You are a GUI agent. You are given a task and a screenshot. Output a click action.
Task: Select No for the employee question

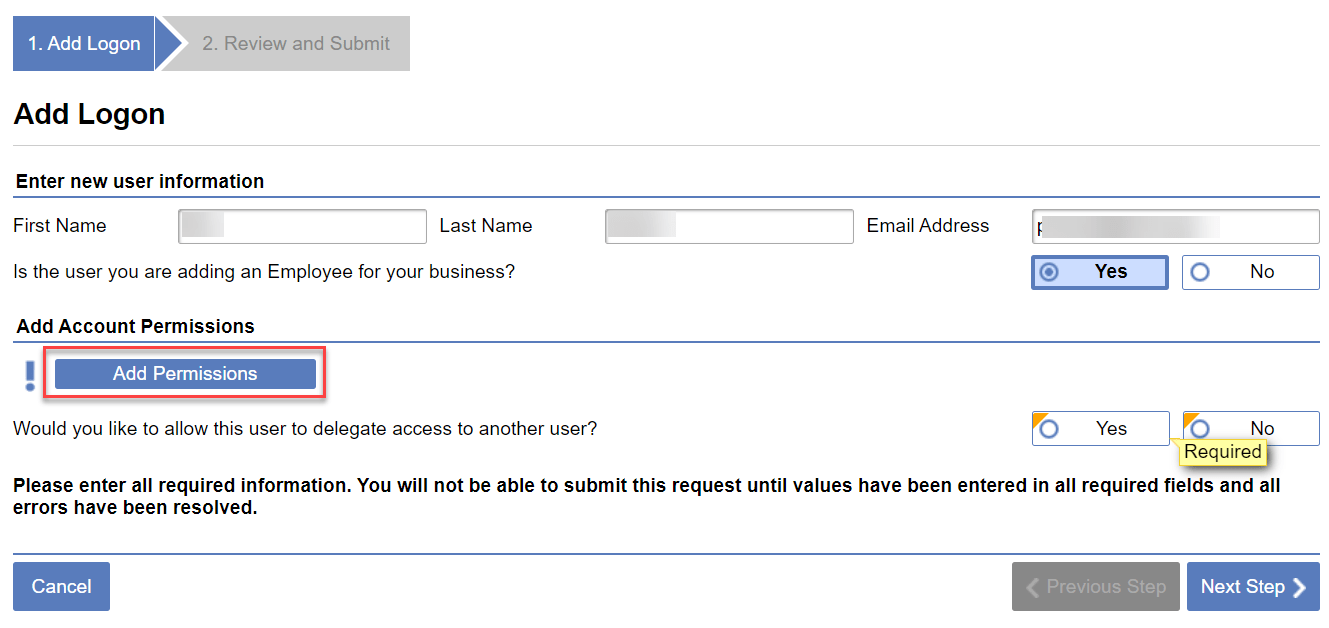pos(1250,272)
